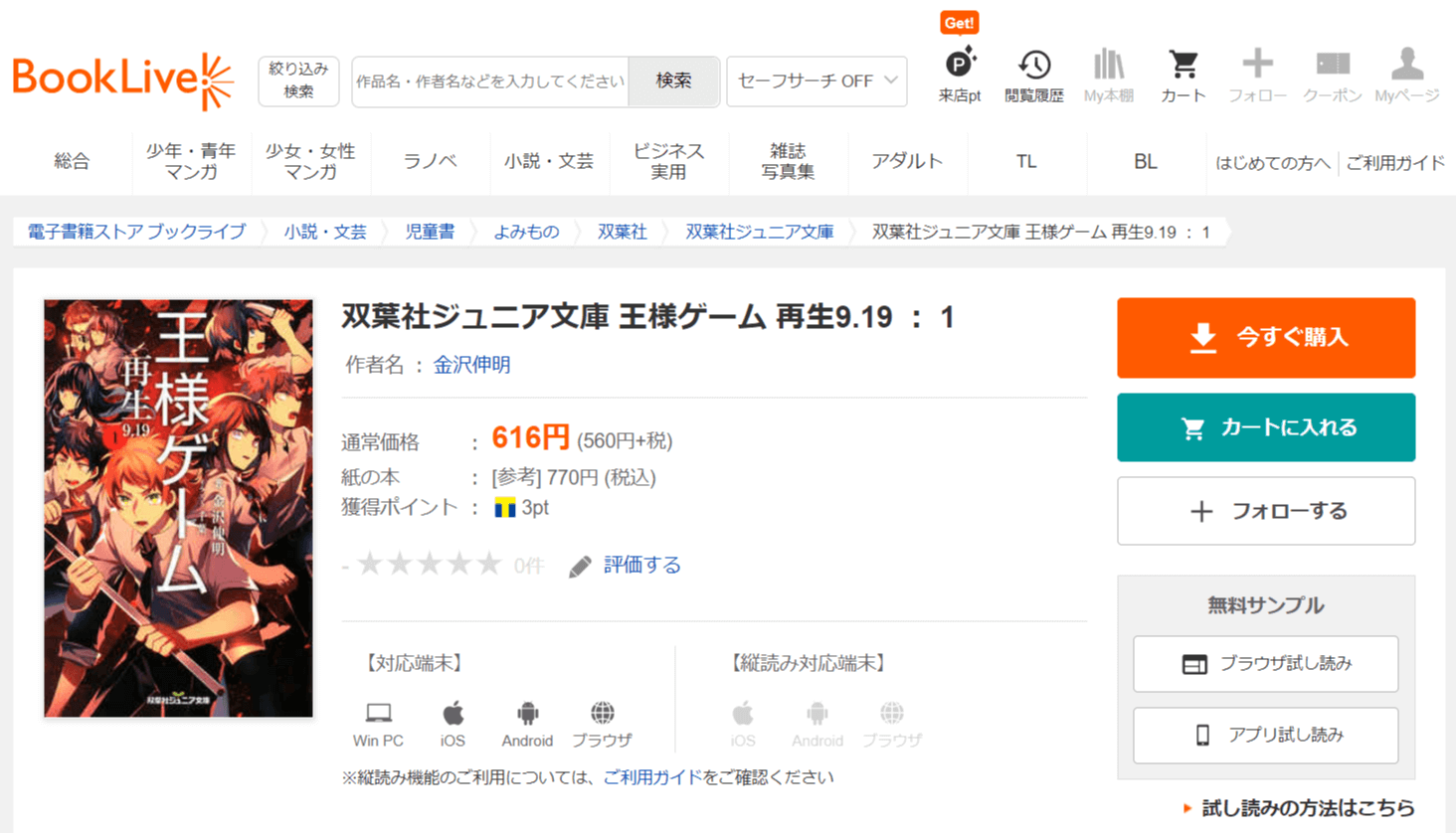Select the 少女・女性マンガ tab
This screenshot has width=1456, height=833.
coord(310,161)
